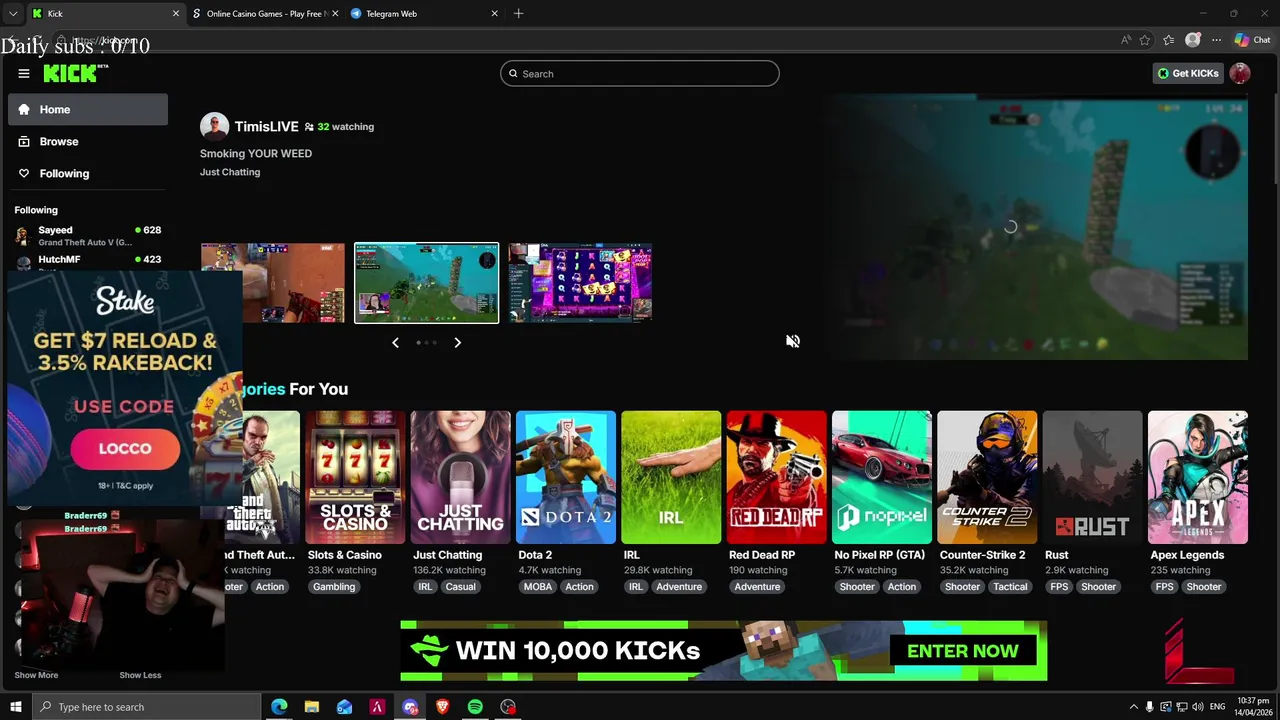Go to Home in sidebar
Screen dimensions: 1280x720
click(88, 109)
